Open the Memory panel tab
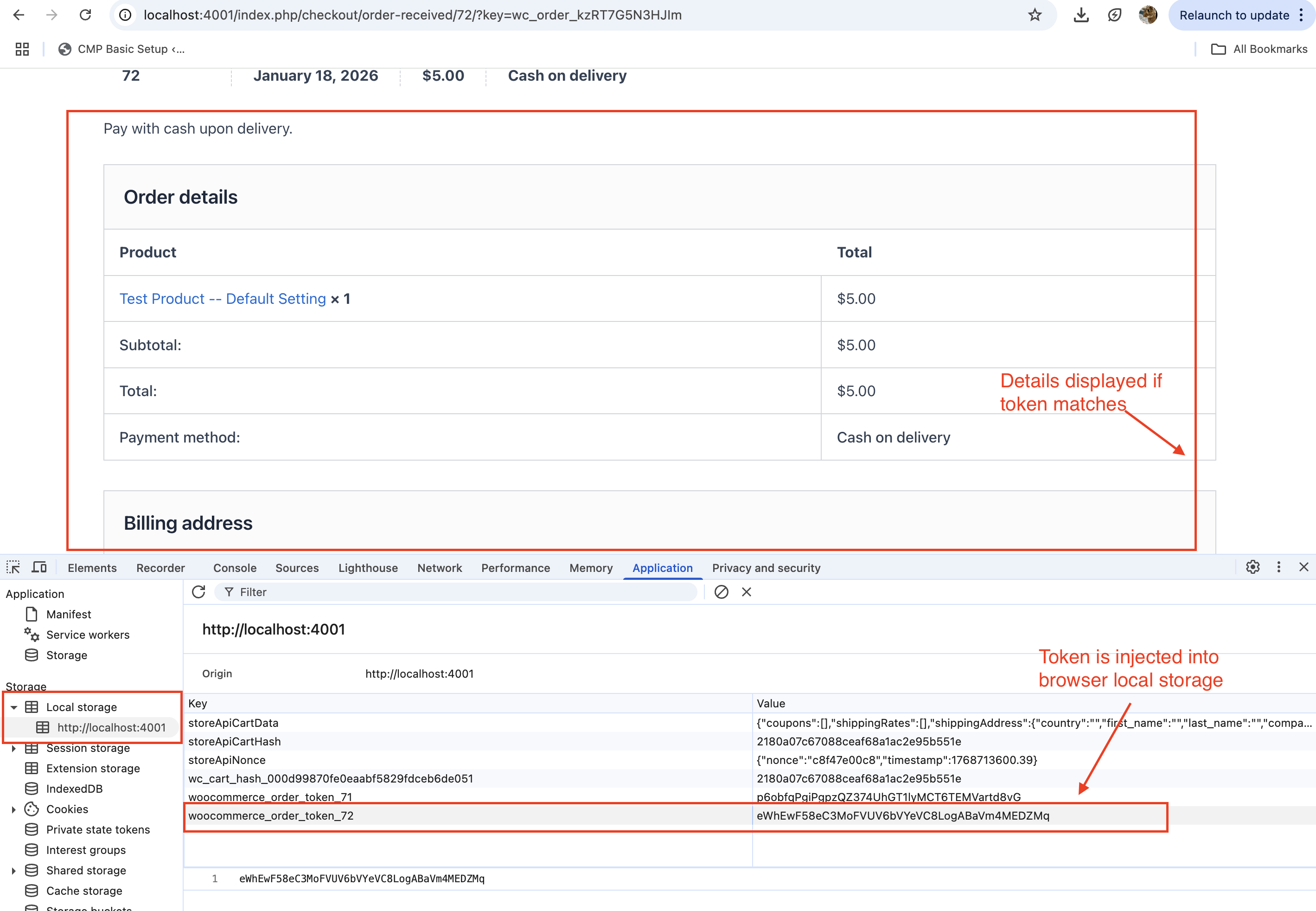 coord(591,567)
